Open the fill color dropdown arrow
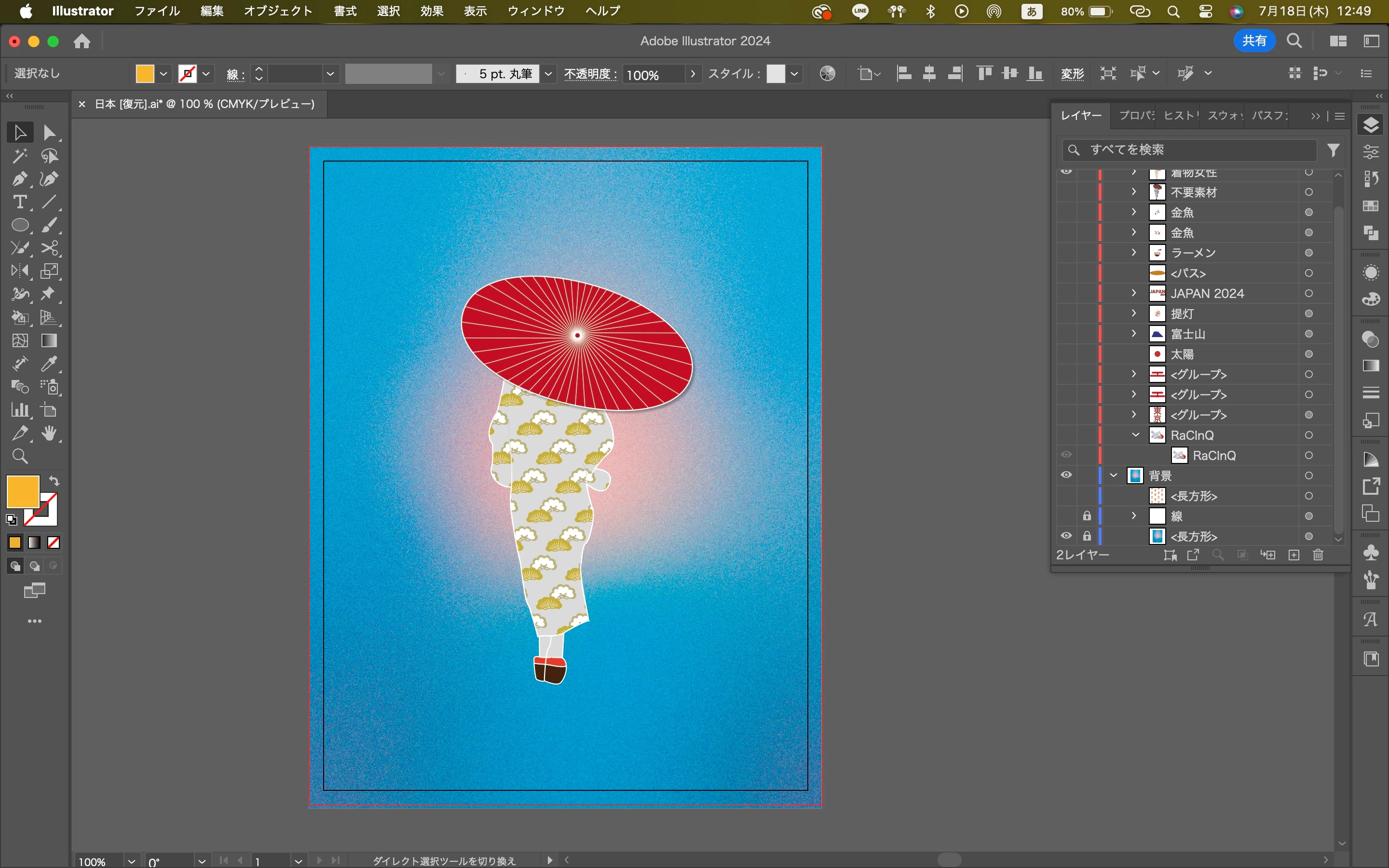Viewport: 1389px width, 868px height. [163, 74]
